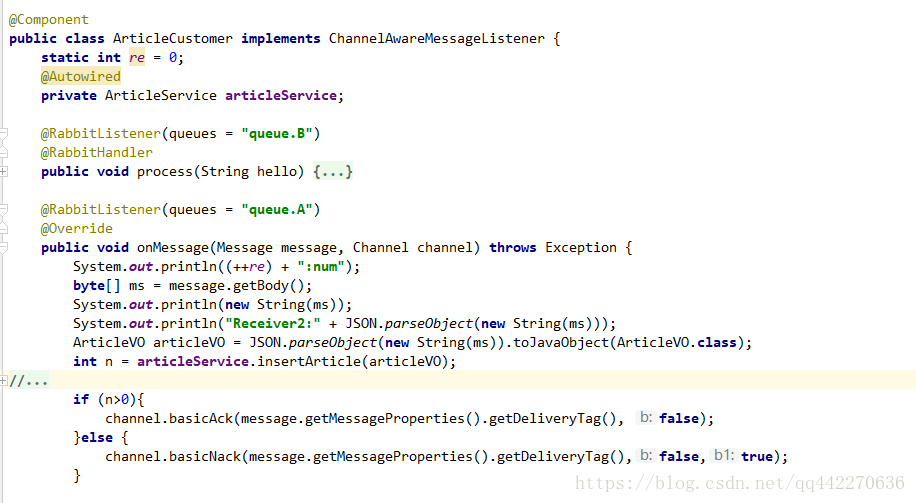Click the throws keyword

512,247
